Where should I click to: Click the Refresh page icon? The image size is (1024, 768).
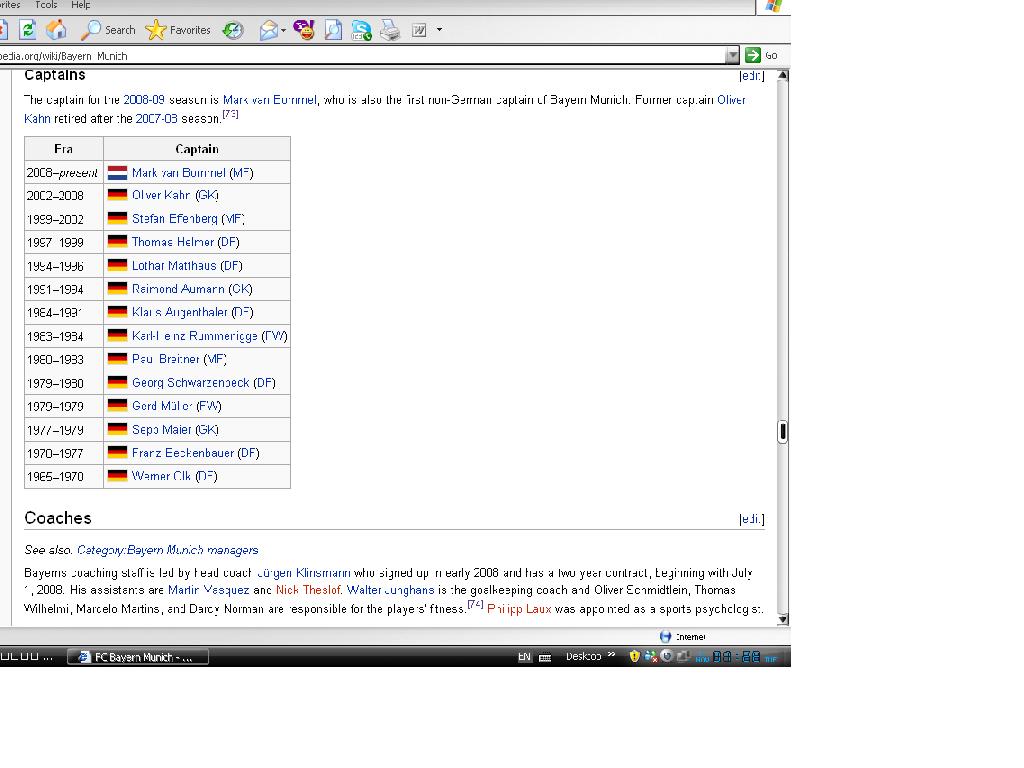[x=28, y=30]
